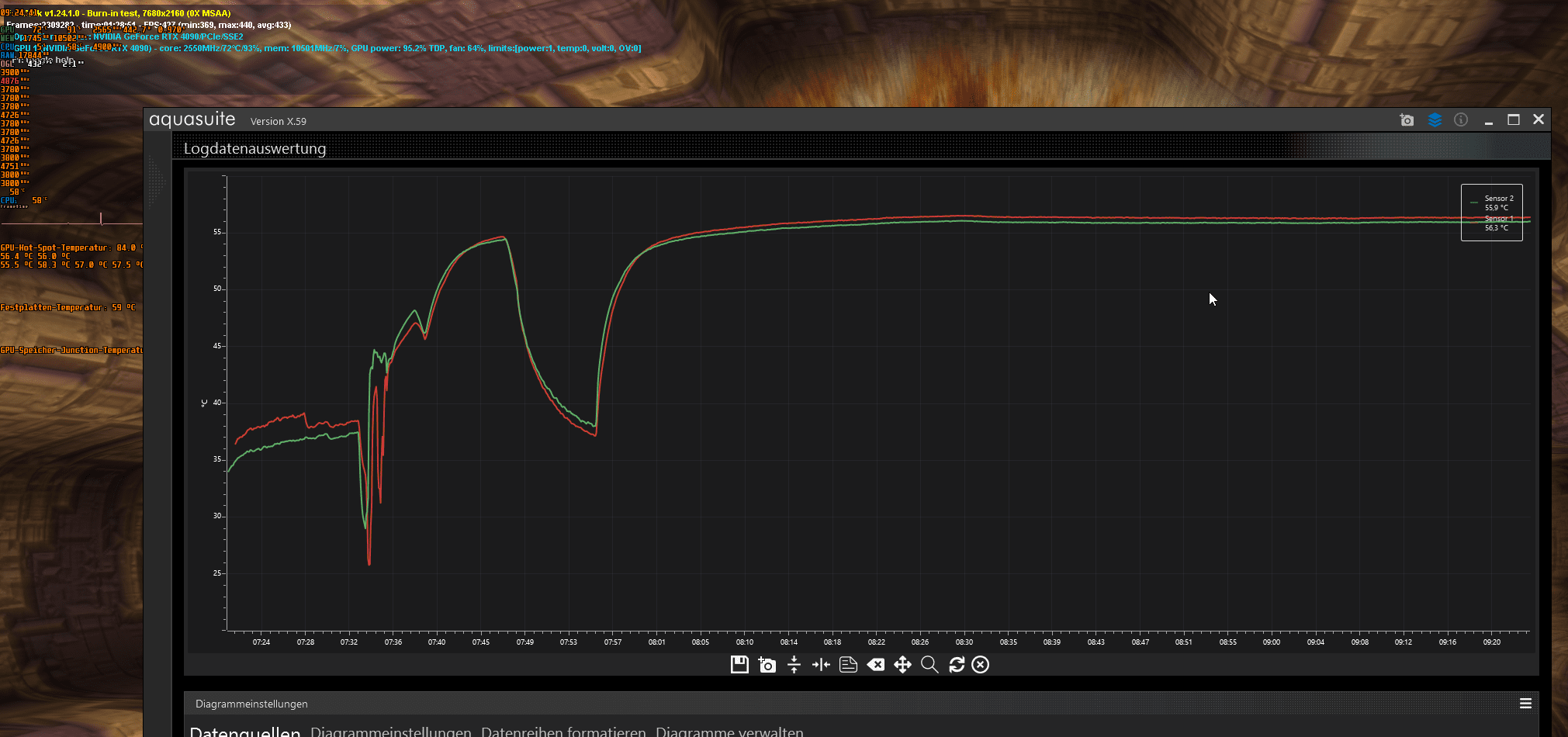Click GPU-Hot-Spot-Temperatur overlay text

[71, 248]
